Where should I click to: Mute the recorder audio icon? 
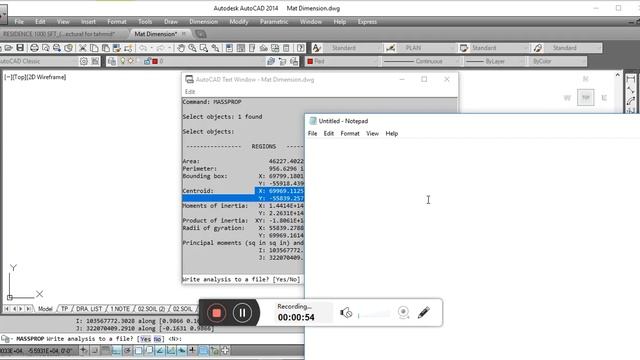(x=346, y=313)
